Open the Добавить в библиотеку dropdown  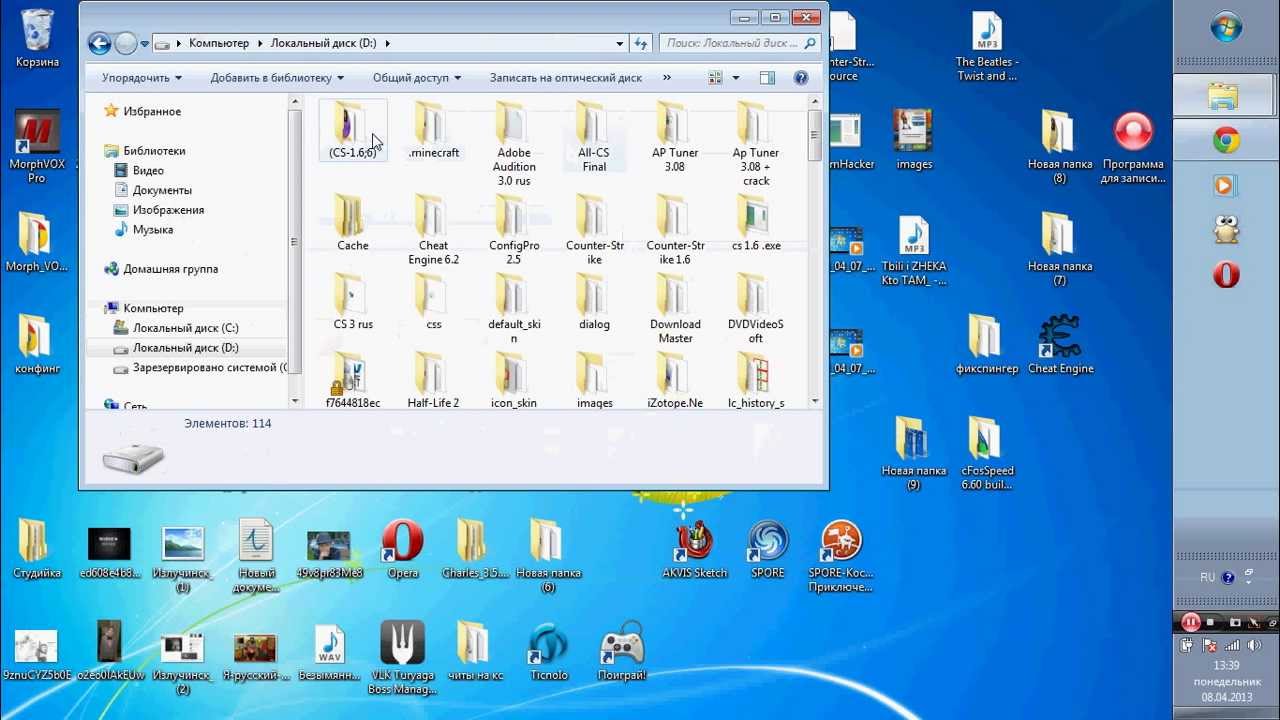pos(277,77)
